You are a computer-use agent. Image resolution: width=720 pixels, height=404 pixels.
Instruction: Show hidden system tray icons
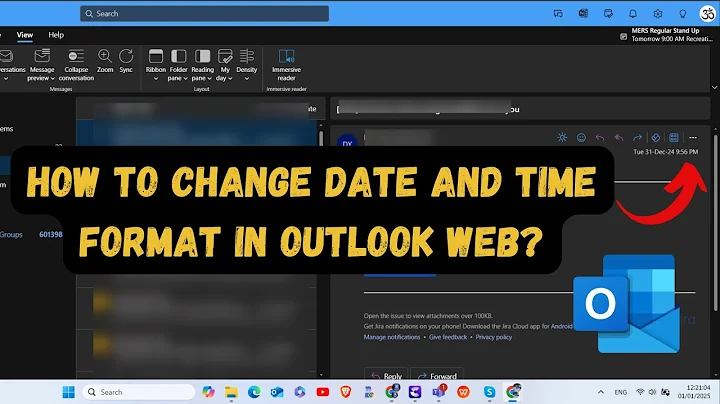[601, 392]
